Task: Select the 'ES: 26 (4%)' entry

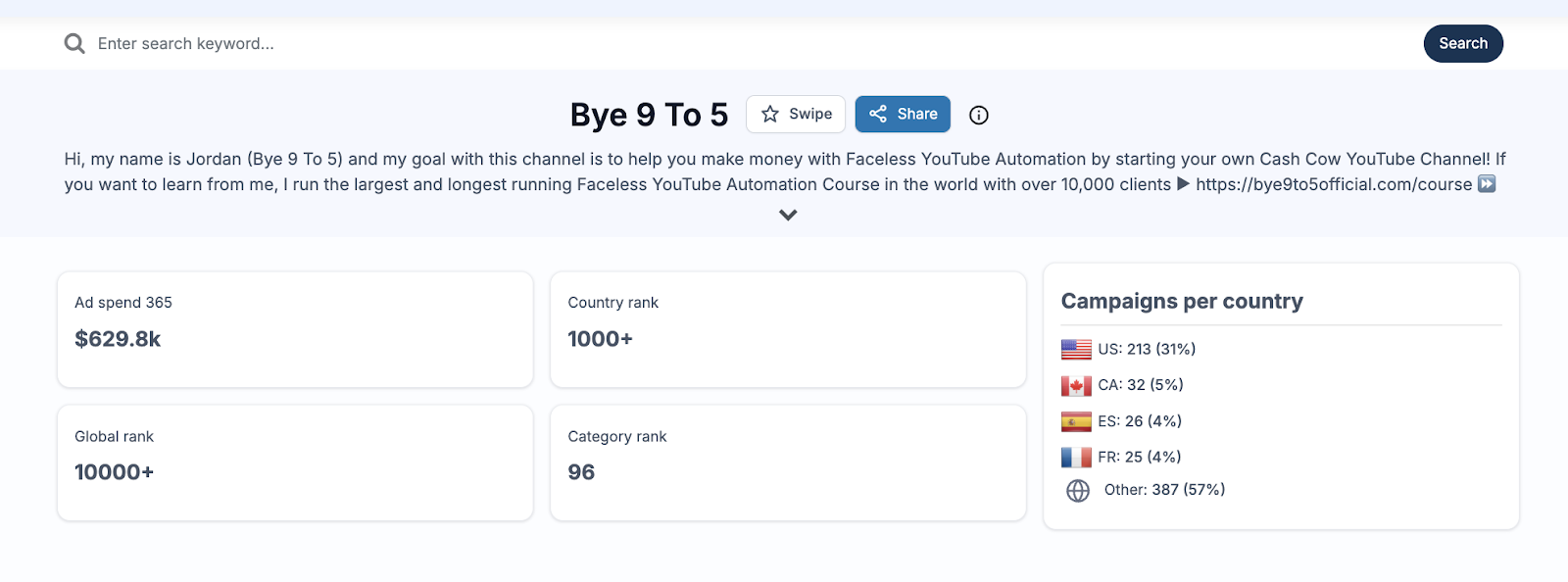Action: 1140,421
